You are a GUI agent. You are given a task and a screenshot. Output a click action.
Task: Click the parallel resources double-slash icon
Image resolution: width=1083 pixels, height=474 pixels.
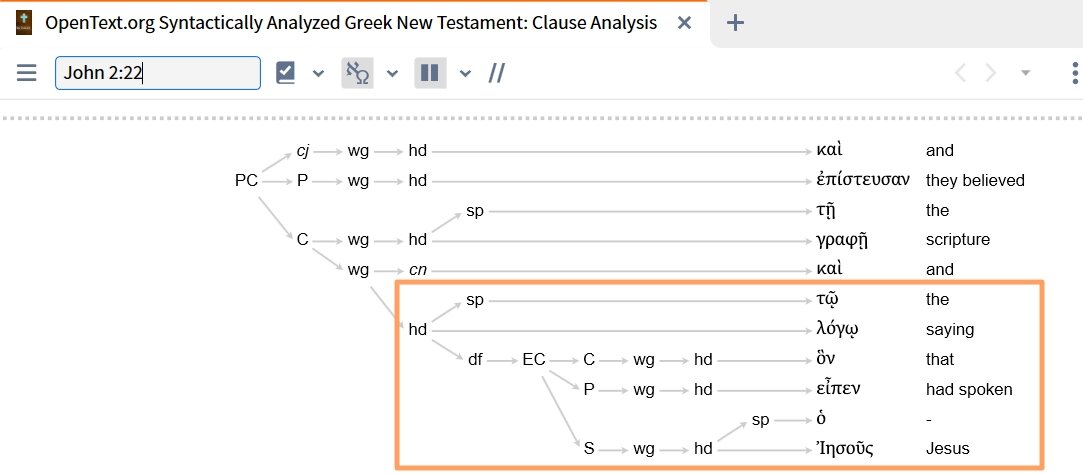coord(496,73)
